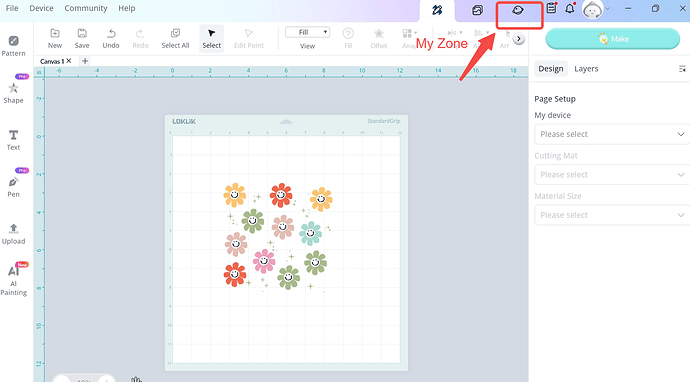Add a new canvas tab
Screen dimensions: 690x382
tap(85, 61)
